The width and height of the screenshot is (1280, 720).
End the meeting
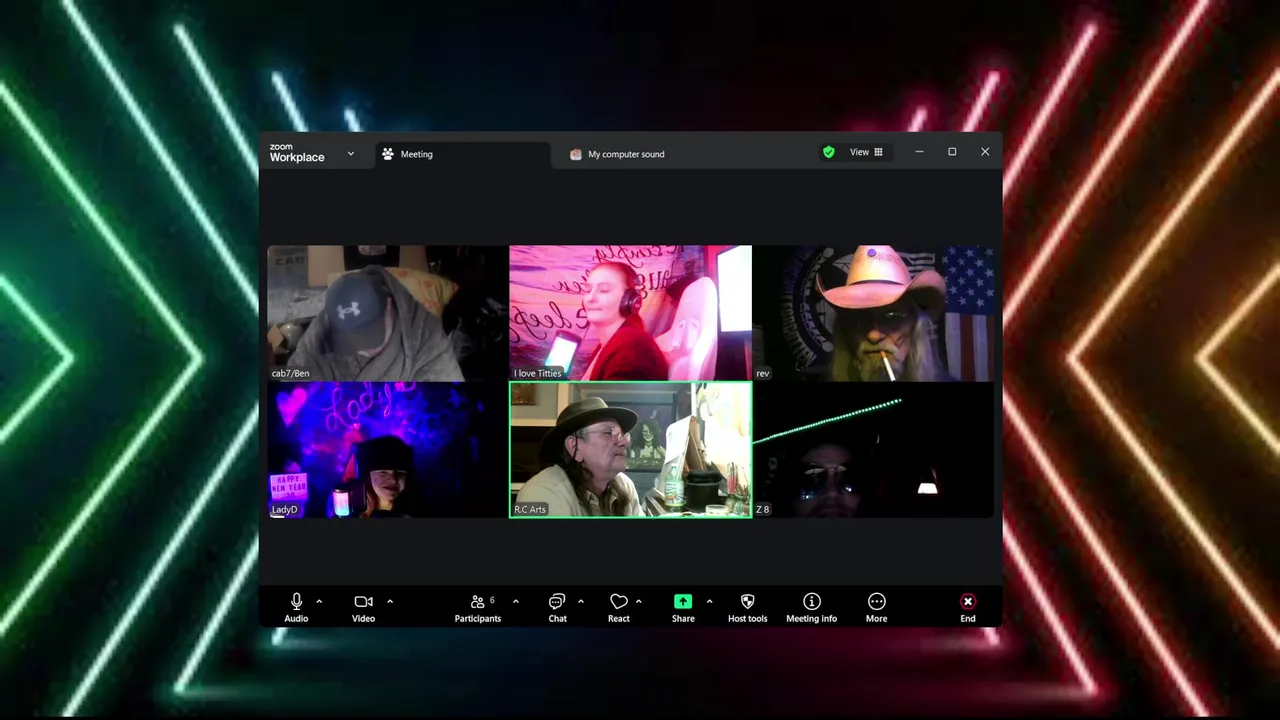(968, 607)
